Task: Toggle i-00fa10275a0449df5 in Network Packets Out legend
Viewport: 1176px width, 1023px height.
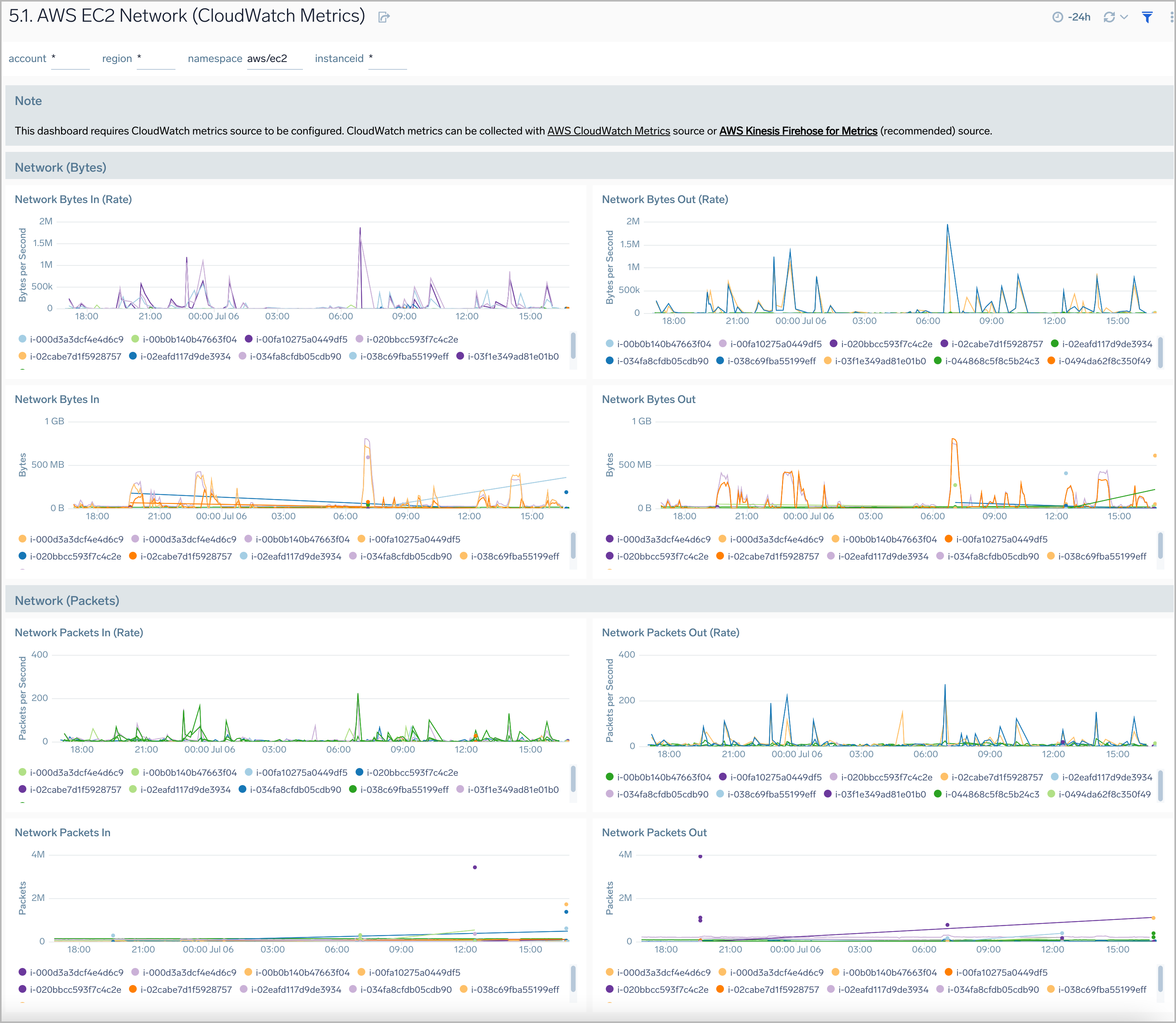Action: coord(996,972)
